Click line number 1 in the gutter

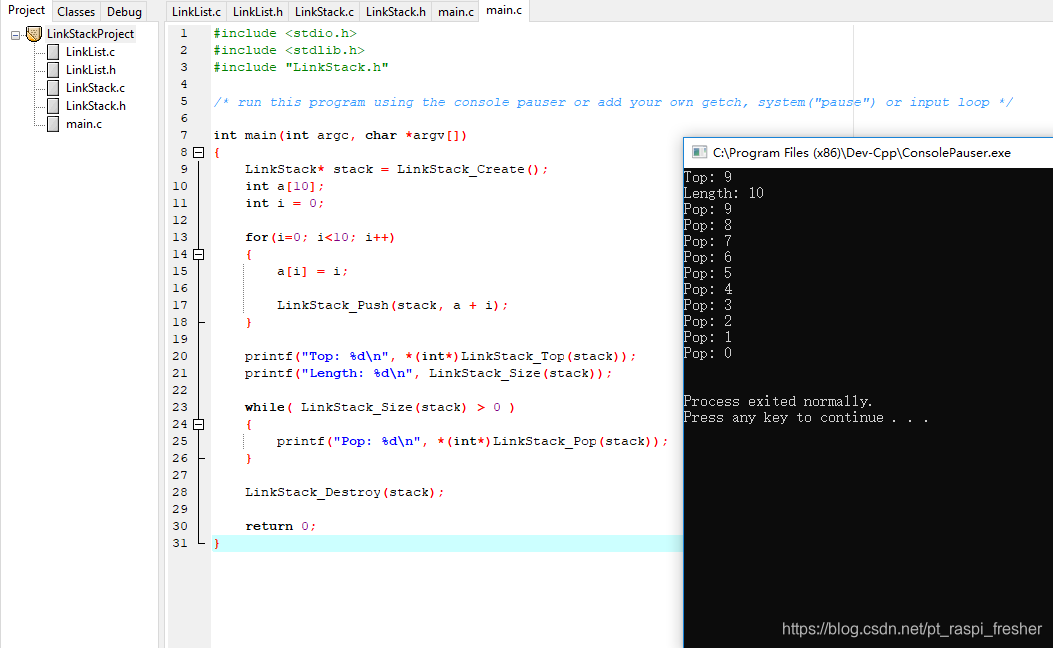pyautogui.click(x=184, y=33)
